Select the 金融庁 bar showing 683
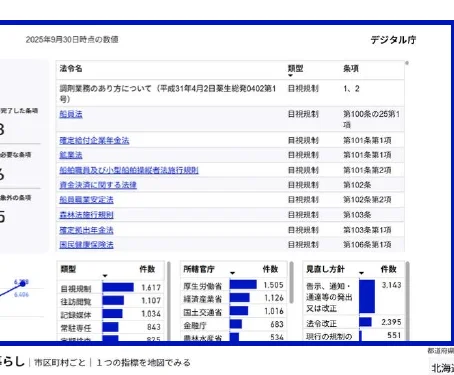The height and width of the screenshot is (375, 454). [x=236, y=324]
